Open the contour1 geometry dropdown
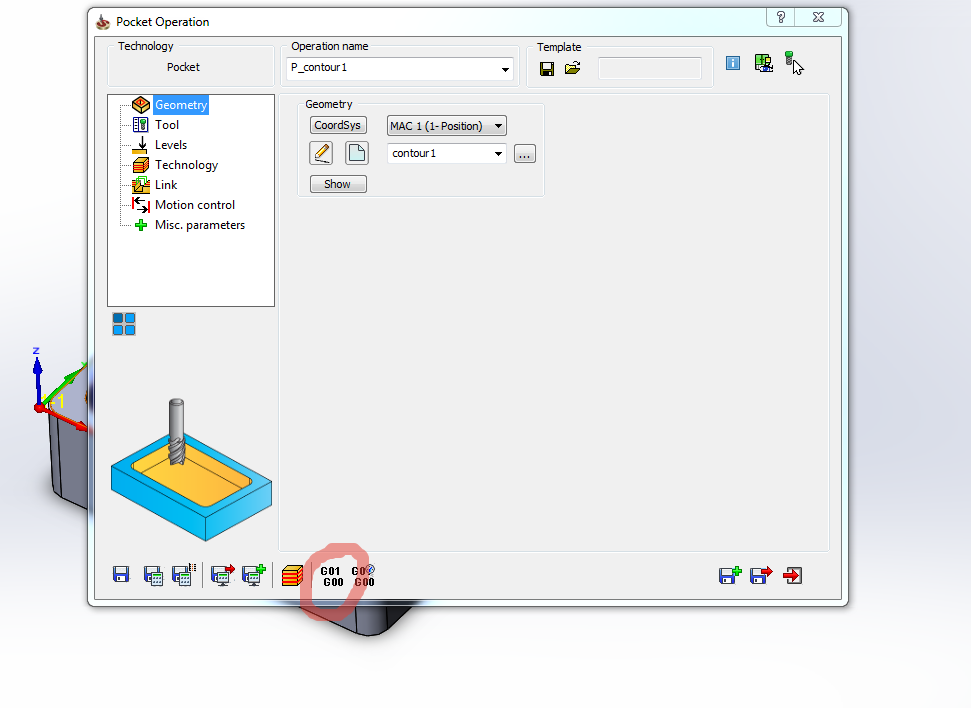 point(499,154)
